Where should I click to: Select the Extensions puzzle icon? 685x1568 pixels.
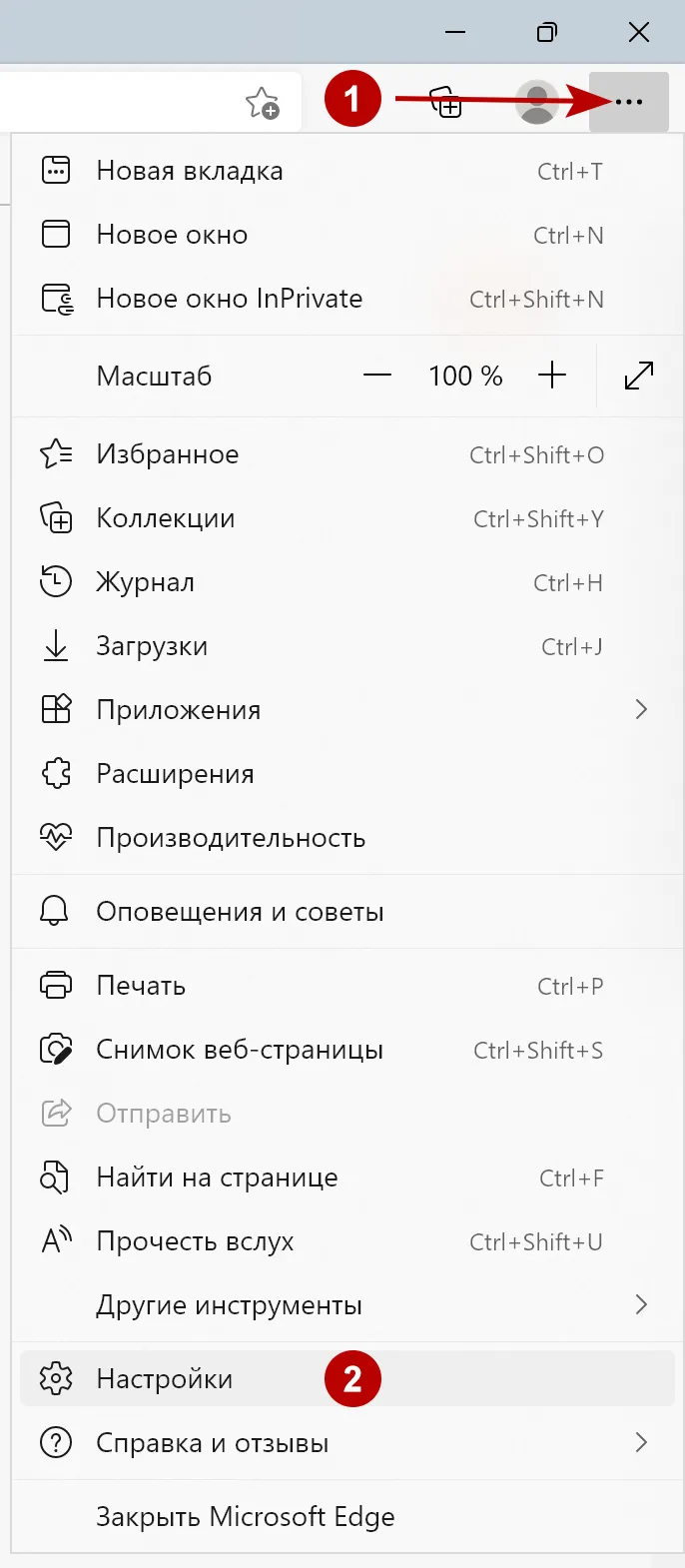pyautogui.click(x=57, y=773)
